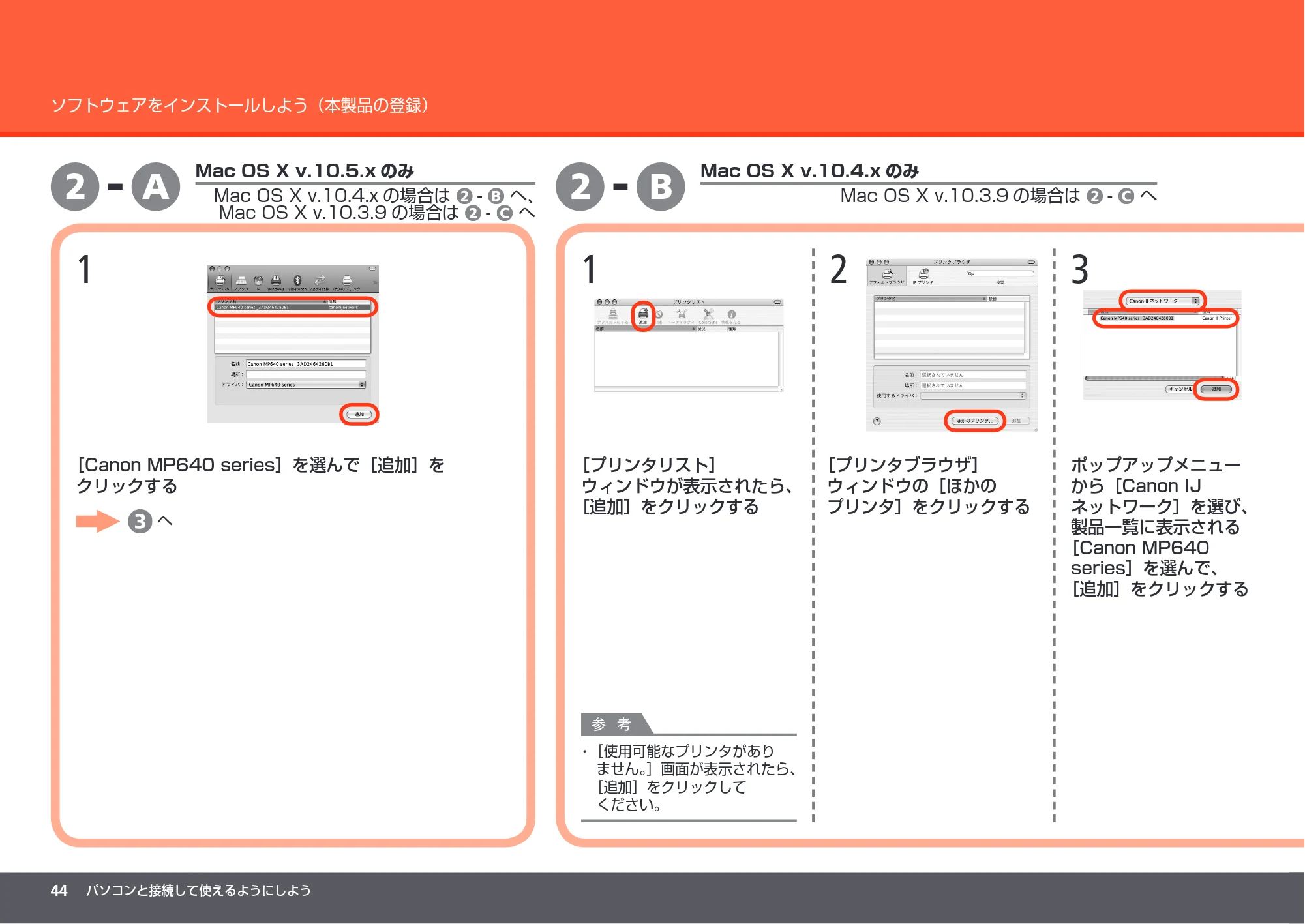Click the toolbar overflow chevron in 10.5 dialog
Screen dimensions: 1305x924
[x=375, y=282]
